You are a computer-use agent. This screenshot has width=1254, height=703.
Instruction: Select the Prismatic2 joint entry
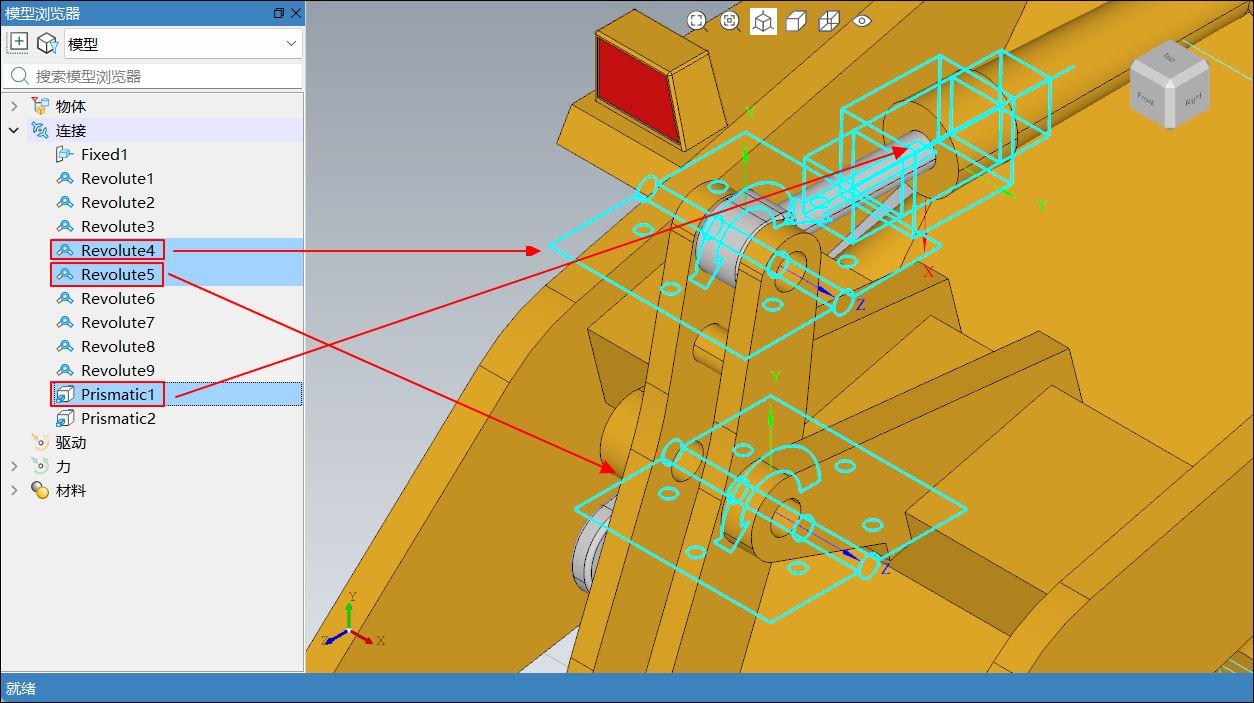click(118, 418)
